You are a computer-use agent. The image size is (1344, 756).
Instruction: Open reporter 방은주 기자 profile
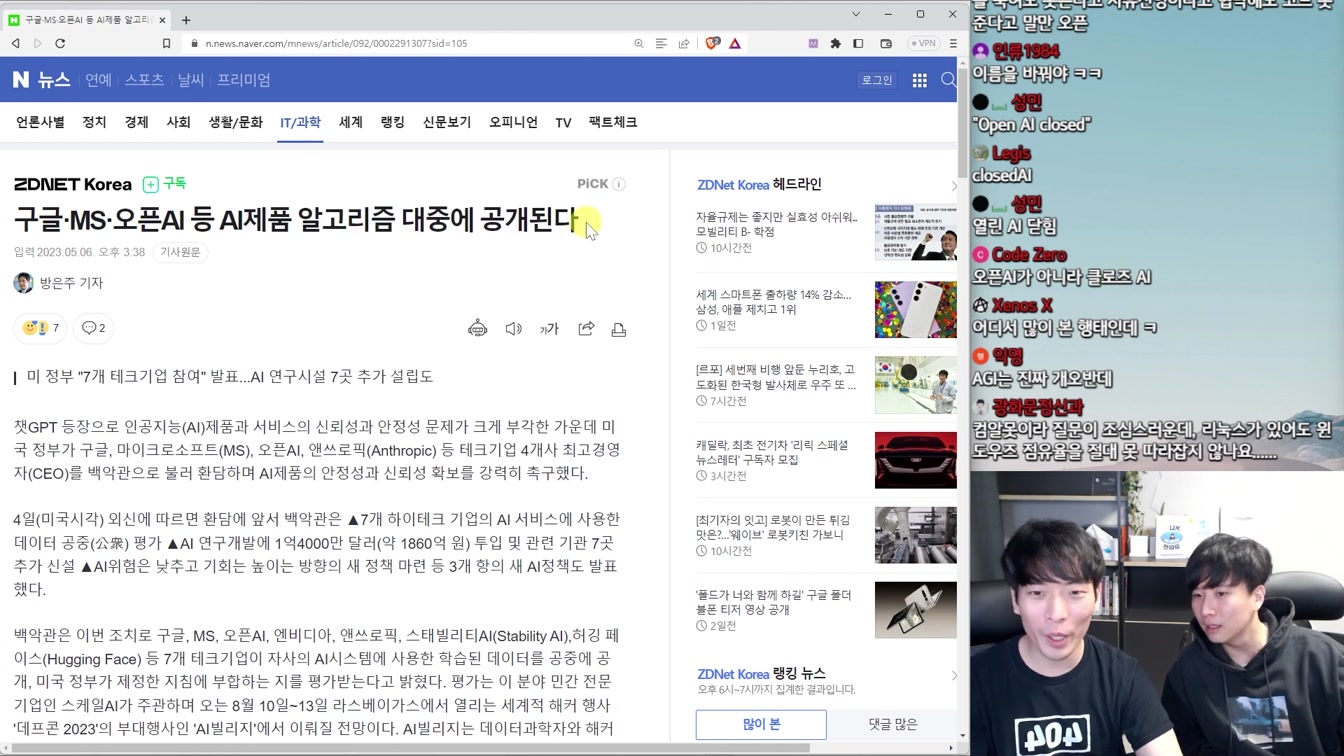coord(58,283)
